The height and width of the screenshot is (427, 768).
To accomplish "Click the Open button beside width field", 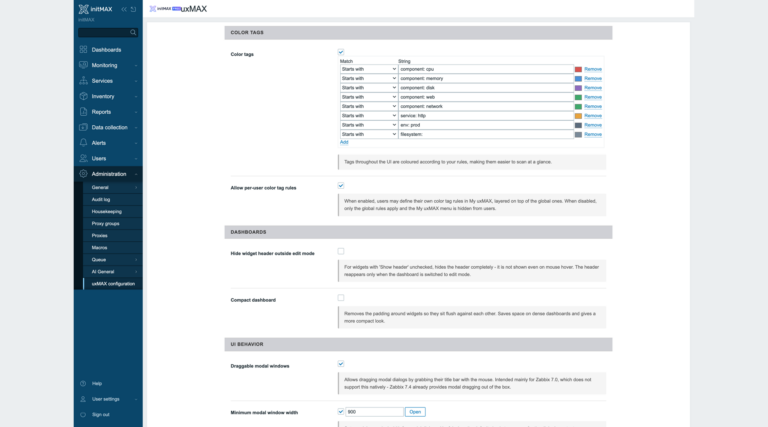I will point(415,412).
